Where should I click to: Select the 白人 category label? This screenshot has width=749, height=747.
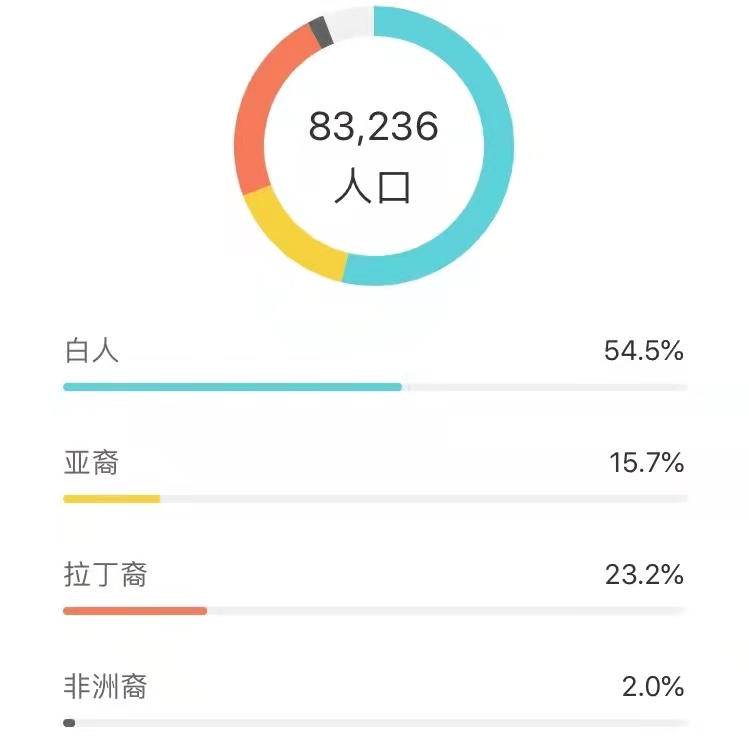click(x=91, y=351)
